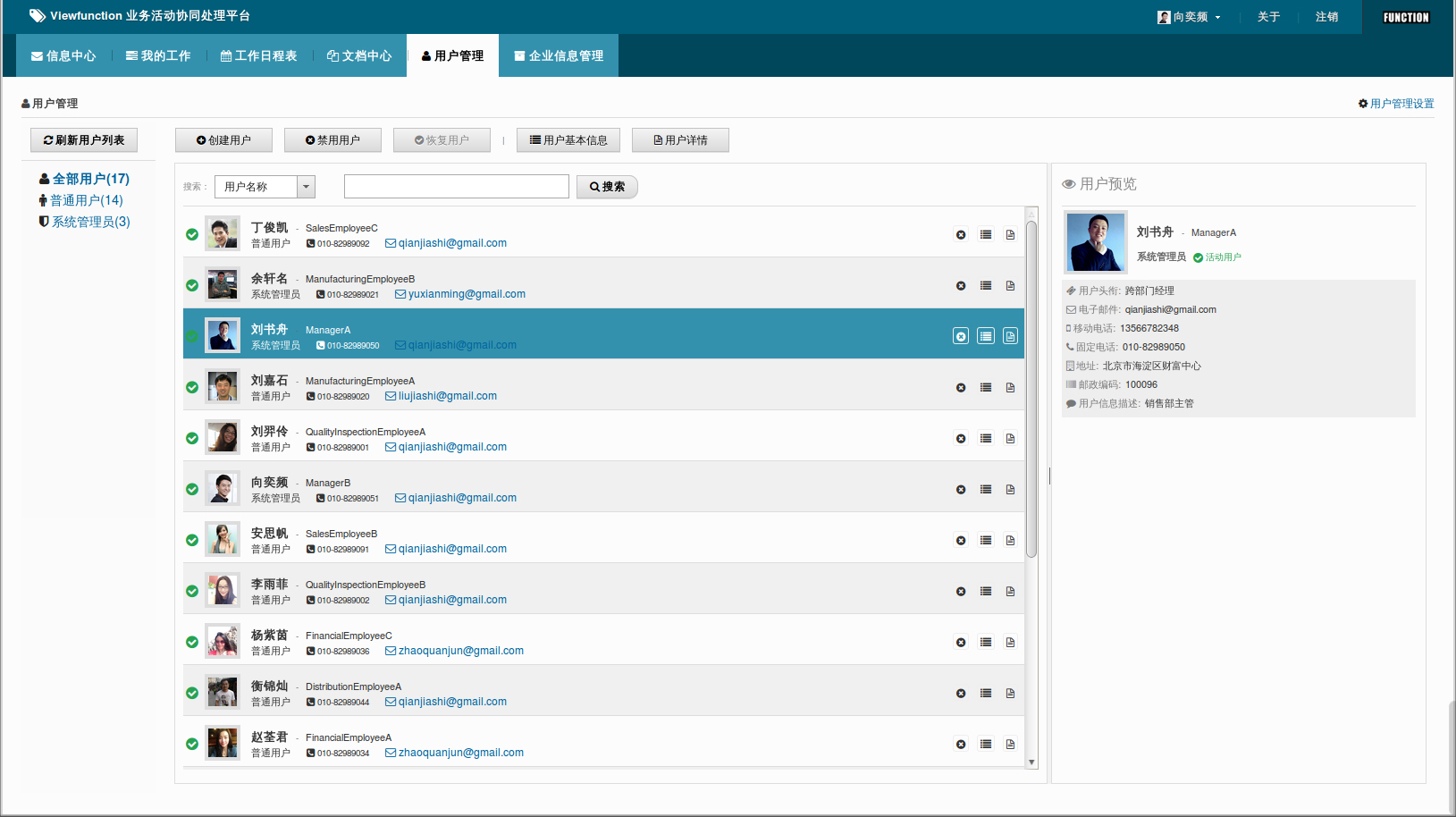The height and width of the screenshot is (817, 1456).
Task: Open details document icon for 刘书舟
Action: point(1010,336)
